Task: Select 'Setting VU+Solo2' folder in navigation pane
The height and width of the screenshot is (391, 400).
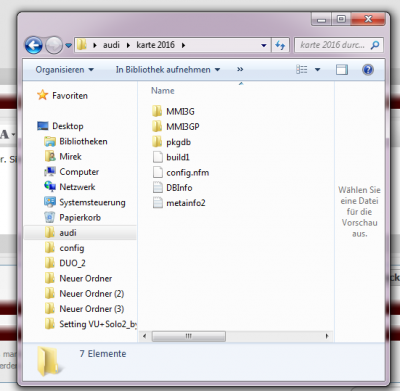Action: pos(98,324)
